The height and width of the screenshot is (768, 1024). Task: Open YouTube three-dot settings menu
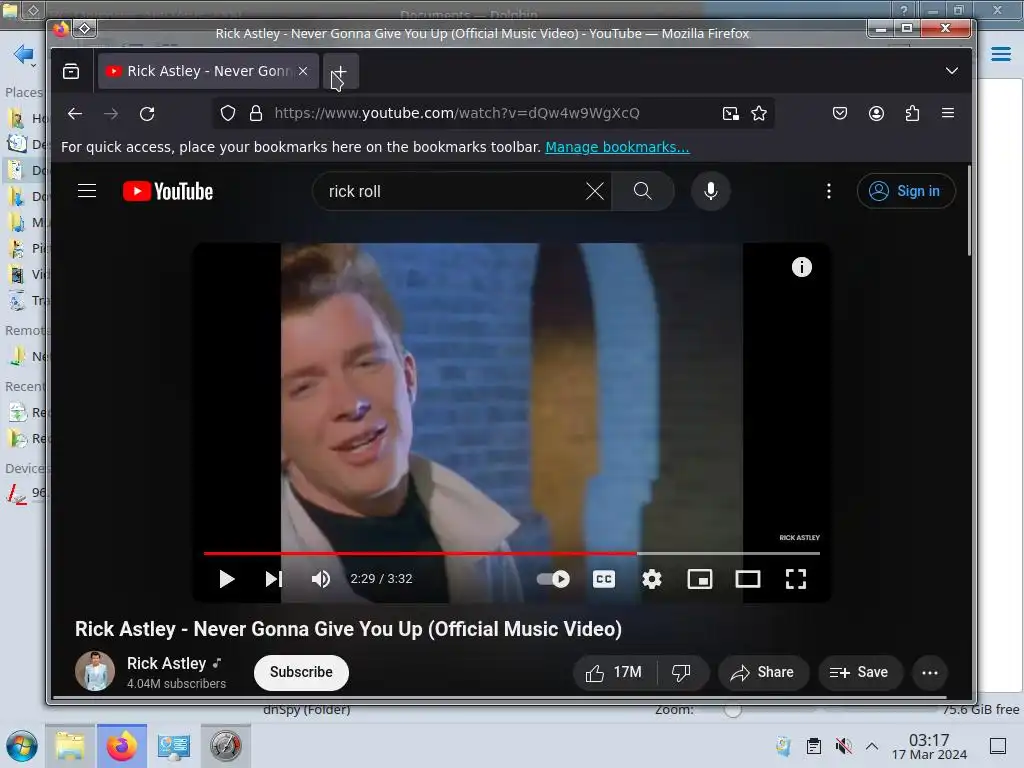829,191
